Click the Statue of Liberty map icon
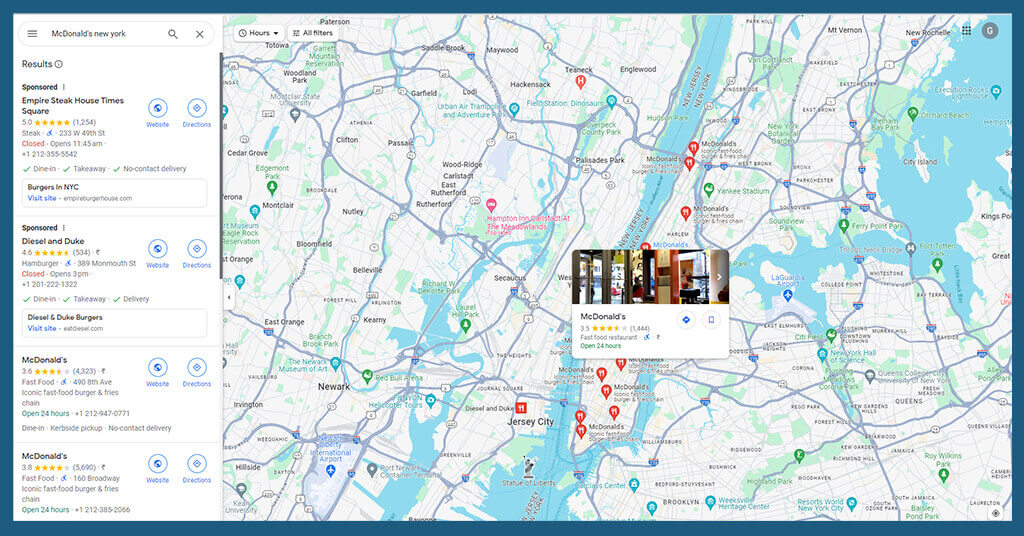The image size is (1024, 536). 528,466
